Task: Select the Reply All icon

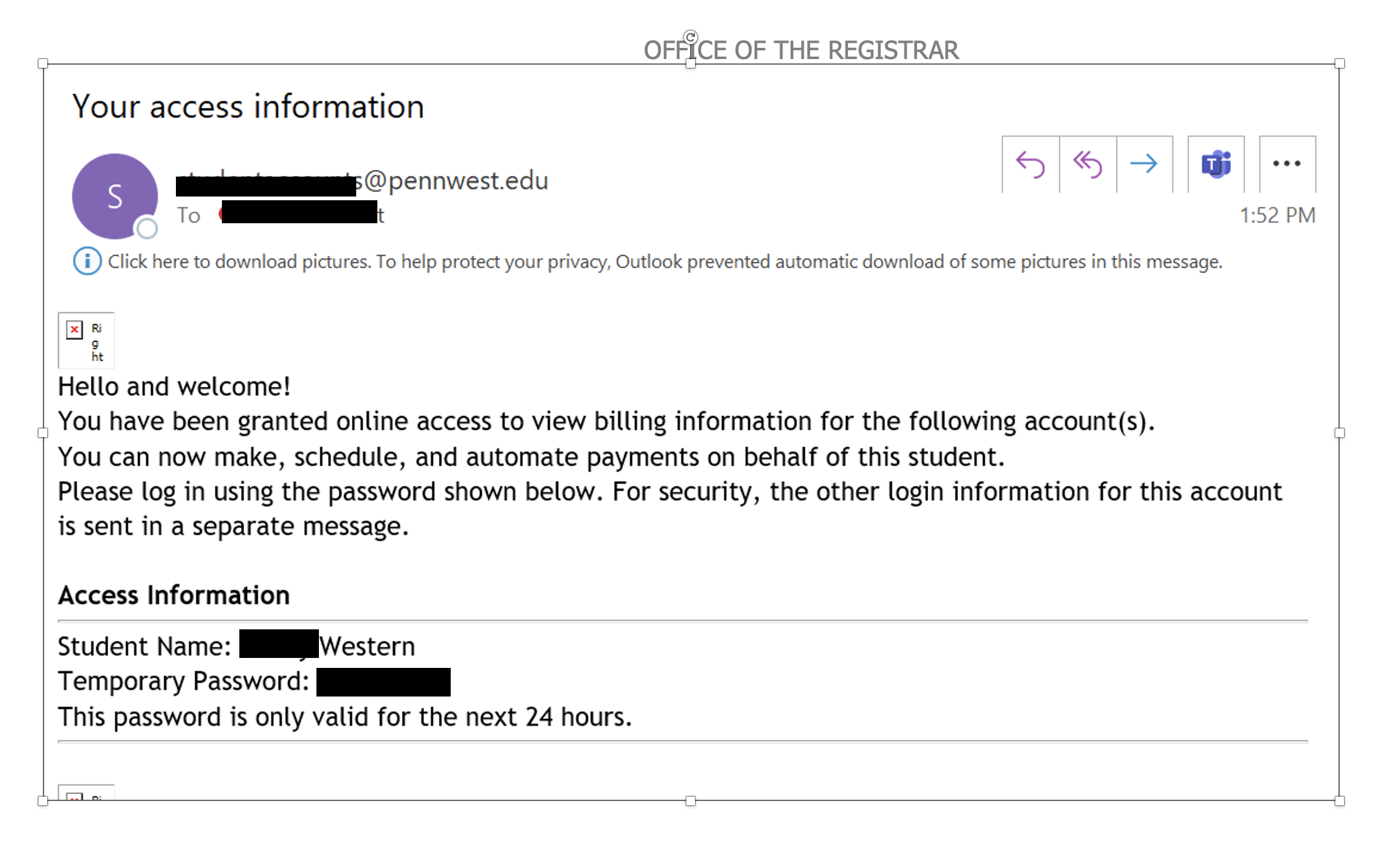Action: (1088, 164)
